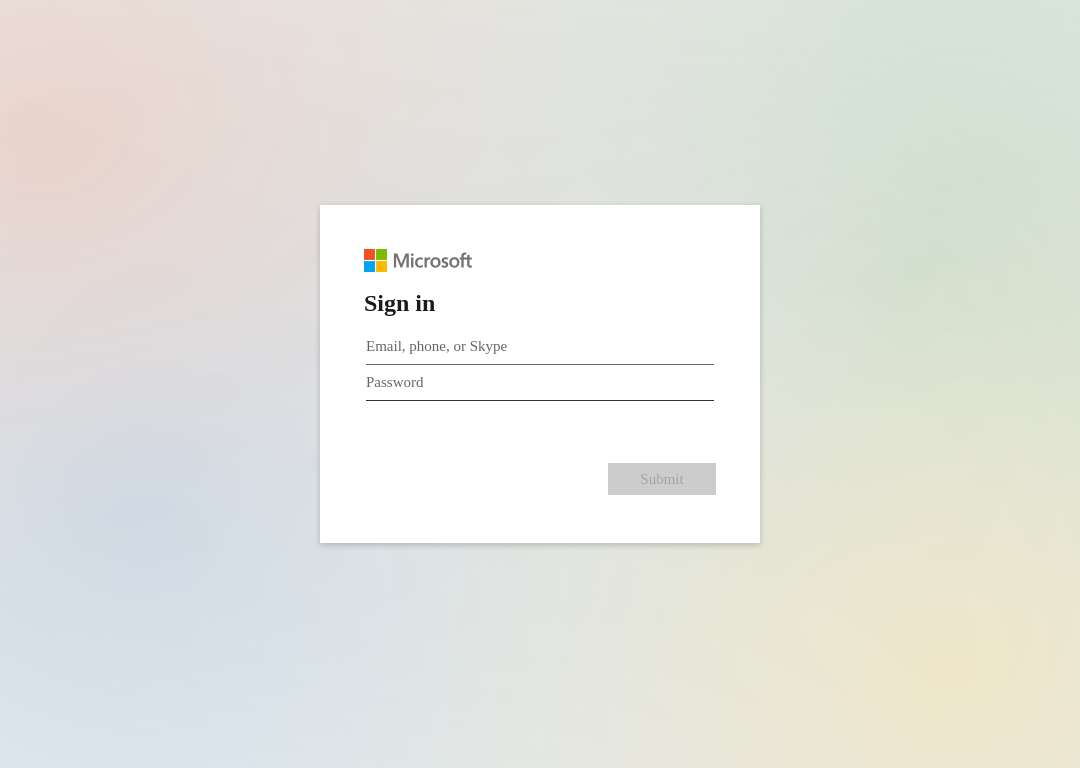The height and width of the screenshot is (768, 1080).
Task: Select the Password input field
Action: [x=539, y=382]
